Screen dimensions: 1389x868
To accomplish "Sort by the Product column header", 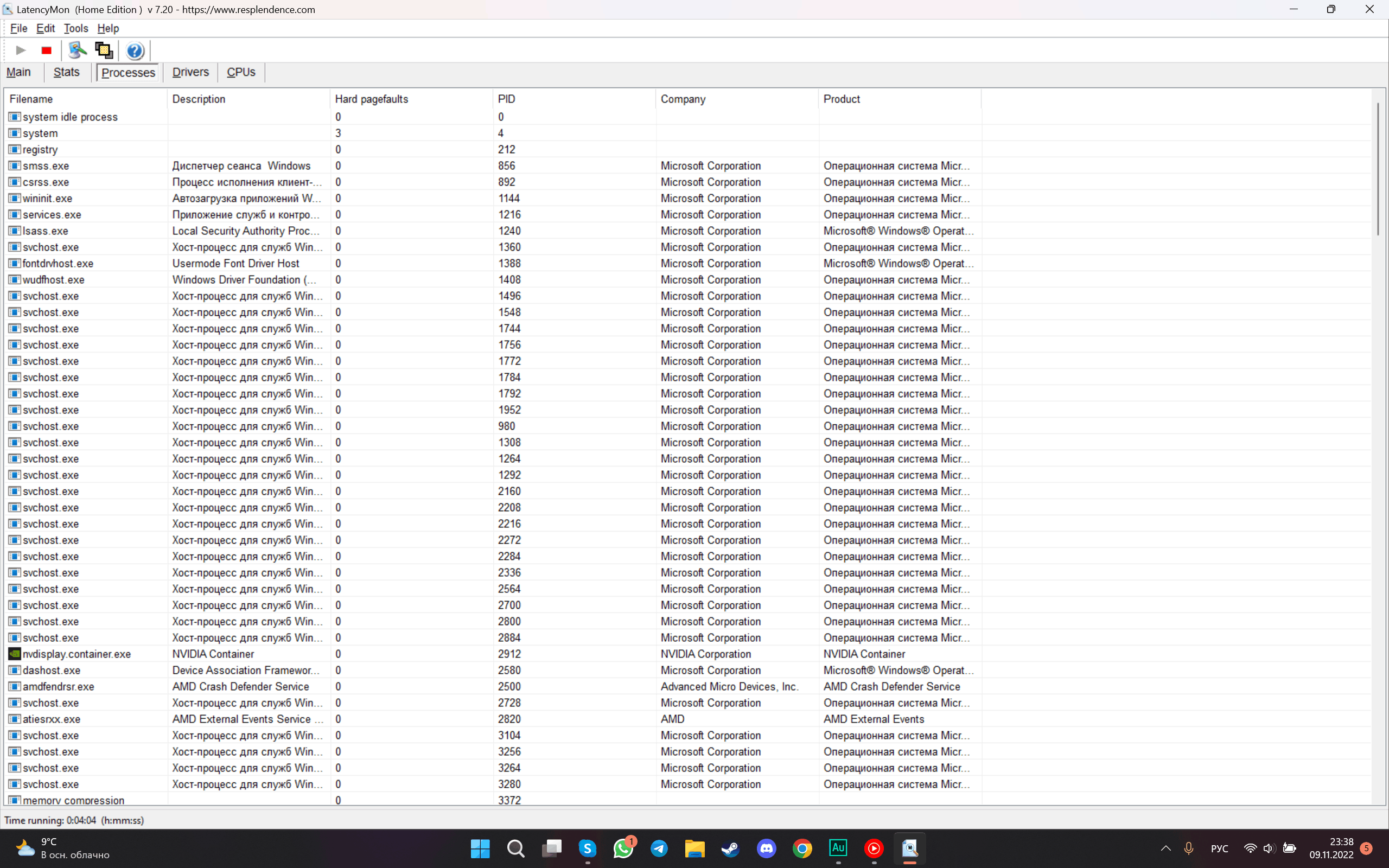I will click(900, 99).
